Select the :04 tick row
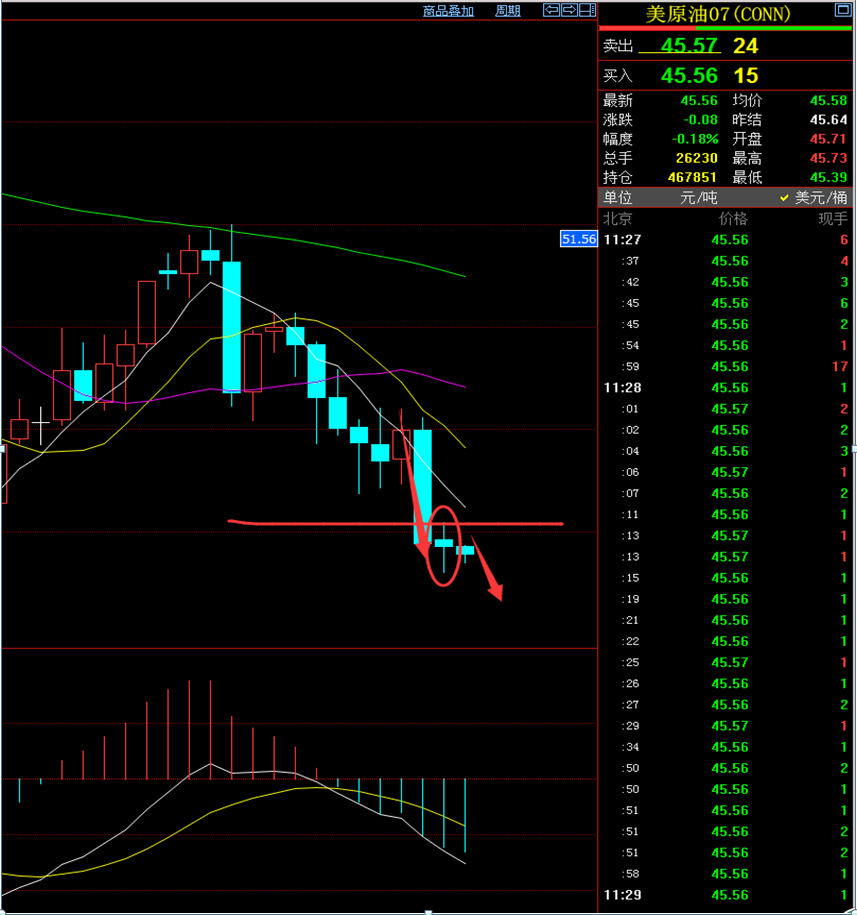The image size is (857, 915). pyautogui.click(x=725, y=451)
